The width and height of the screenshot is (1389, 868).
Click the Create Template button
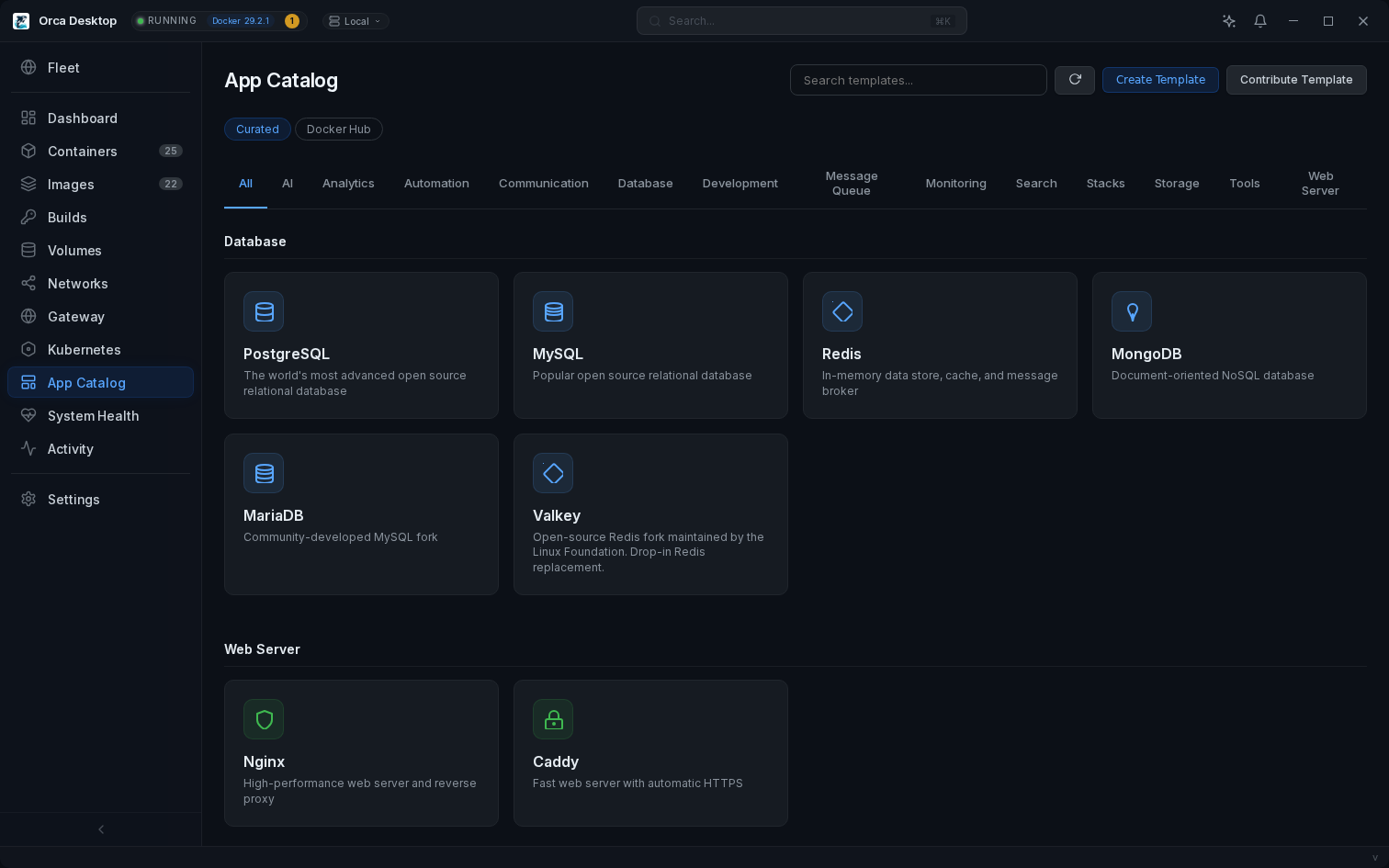[x=1160, y=80]
